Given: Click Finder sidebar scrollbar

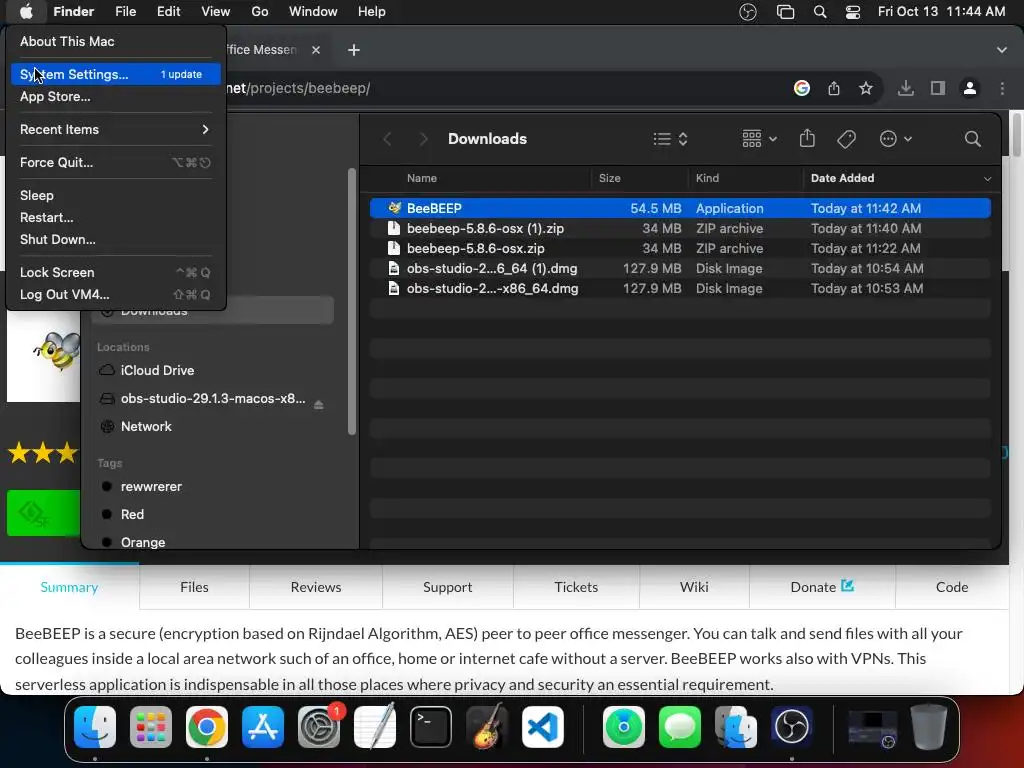Looking at the screenshot, I should (x=352, y=302).
